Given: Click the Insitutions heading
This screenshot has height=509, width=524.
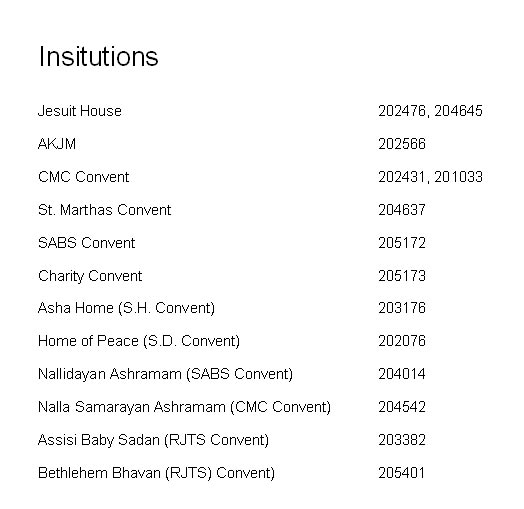Looking at the screenshot, I should (98, 56).
